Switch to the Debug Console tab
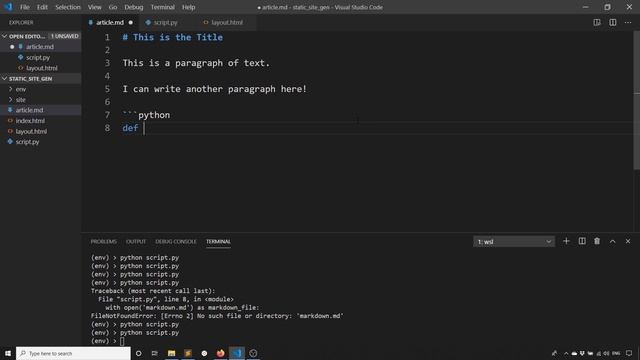Image resolution: width=640 pixels, height=360 pixels. point(176,242)
